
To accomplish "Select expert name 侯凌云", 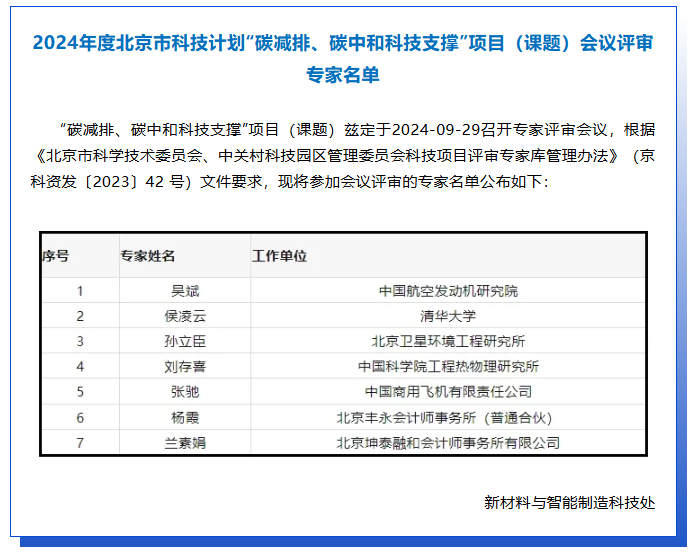I will pos(185,316).
